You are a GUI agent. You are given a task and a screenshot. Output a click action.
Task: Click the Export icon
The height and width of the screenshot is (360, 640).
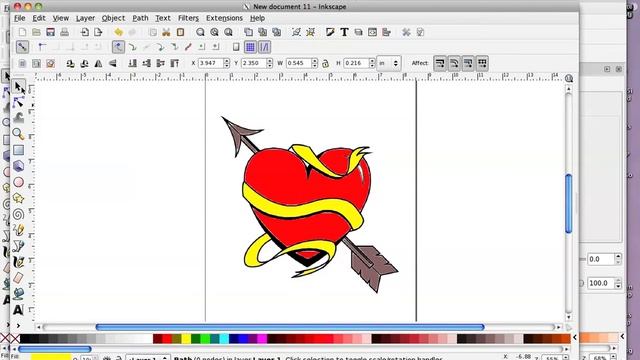point(98,32)
